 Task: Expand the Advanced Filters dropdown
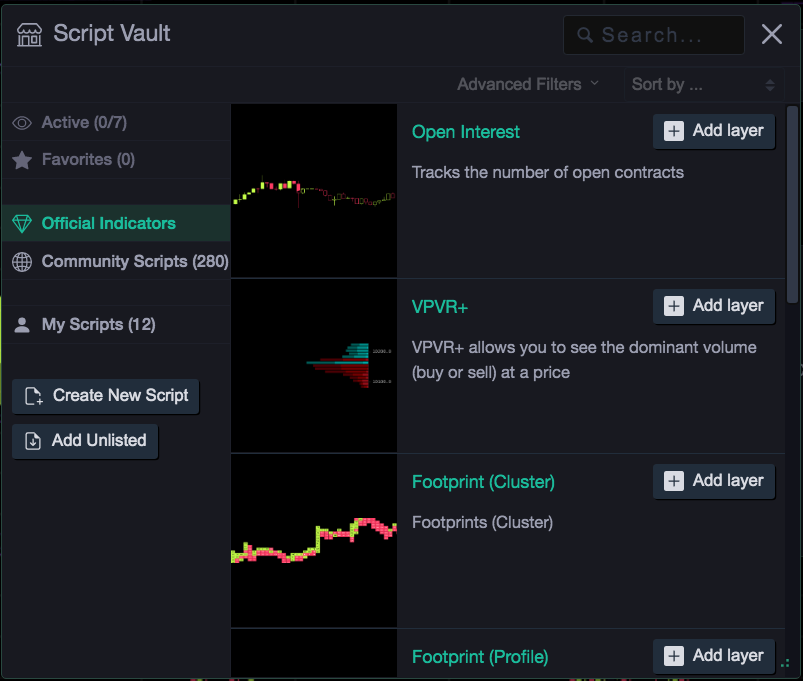point(528,84)
